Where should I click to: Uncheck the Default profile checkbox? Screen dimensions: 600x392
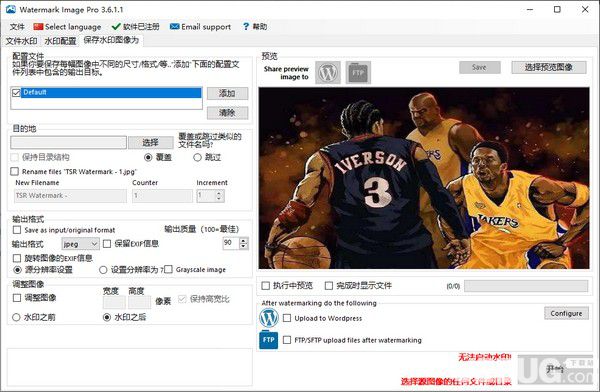click(x=16, y=93)
